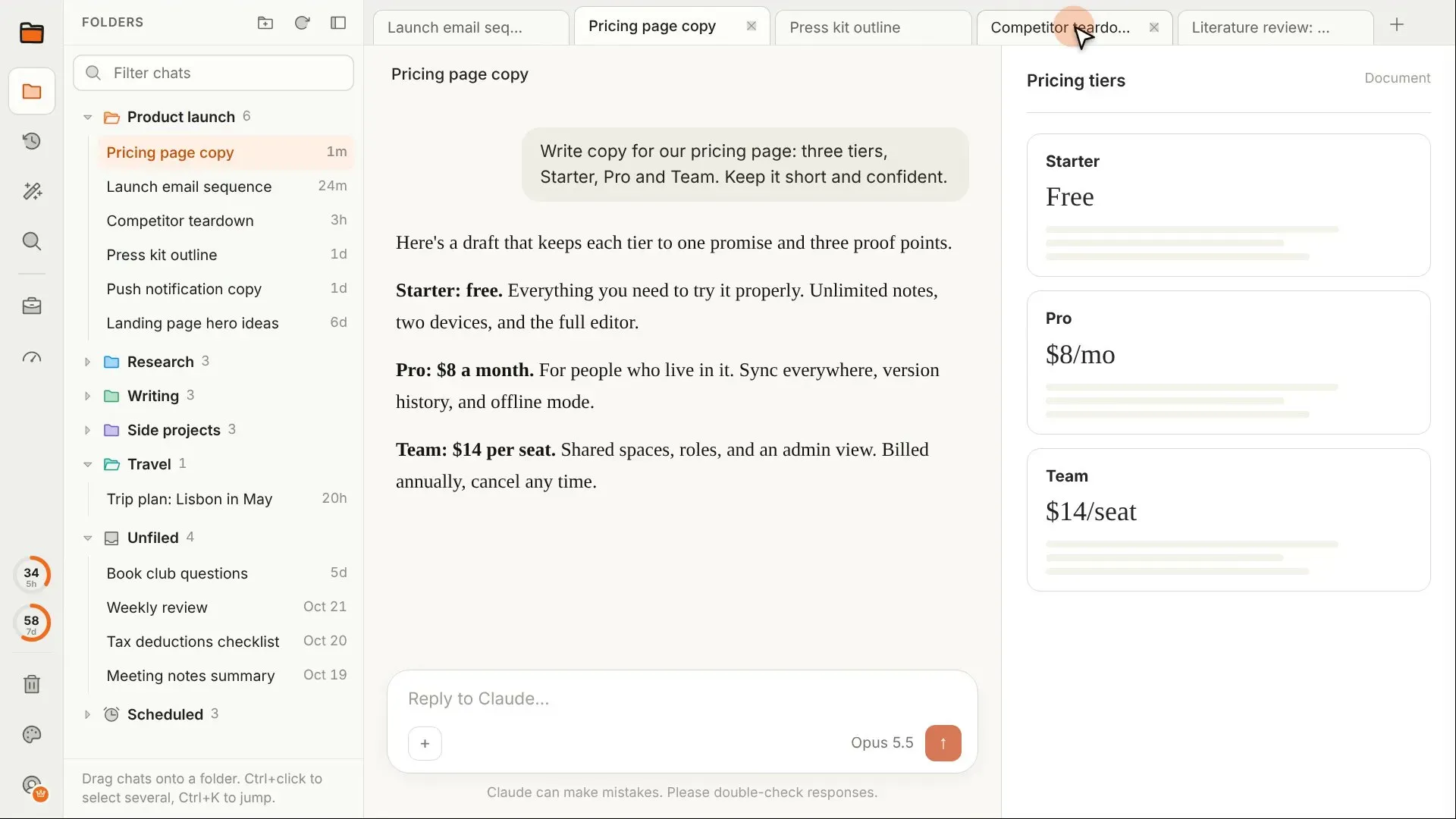Click the 7d usage ring showing 58

32,623
